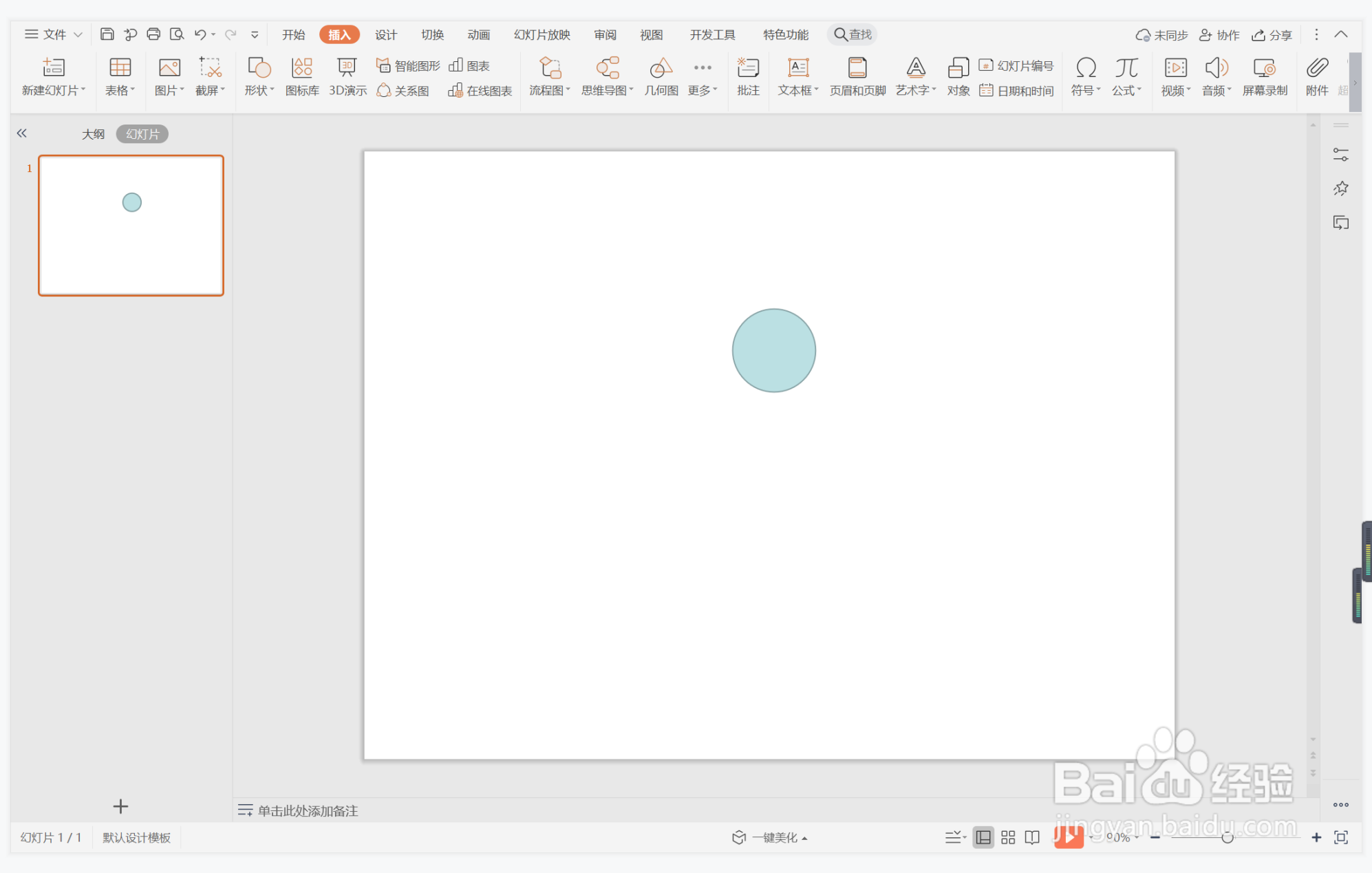Select slide 1 thumbnail
Image resolution: width=1372 pixels, height=873 pixels.
(131, 226)
